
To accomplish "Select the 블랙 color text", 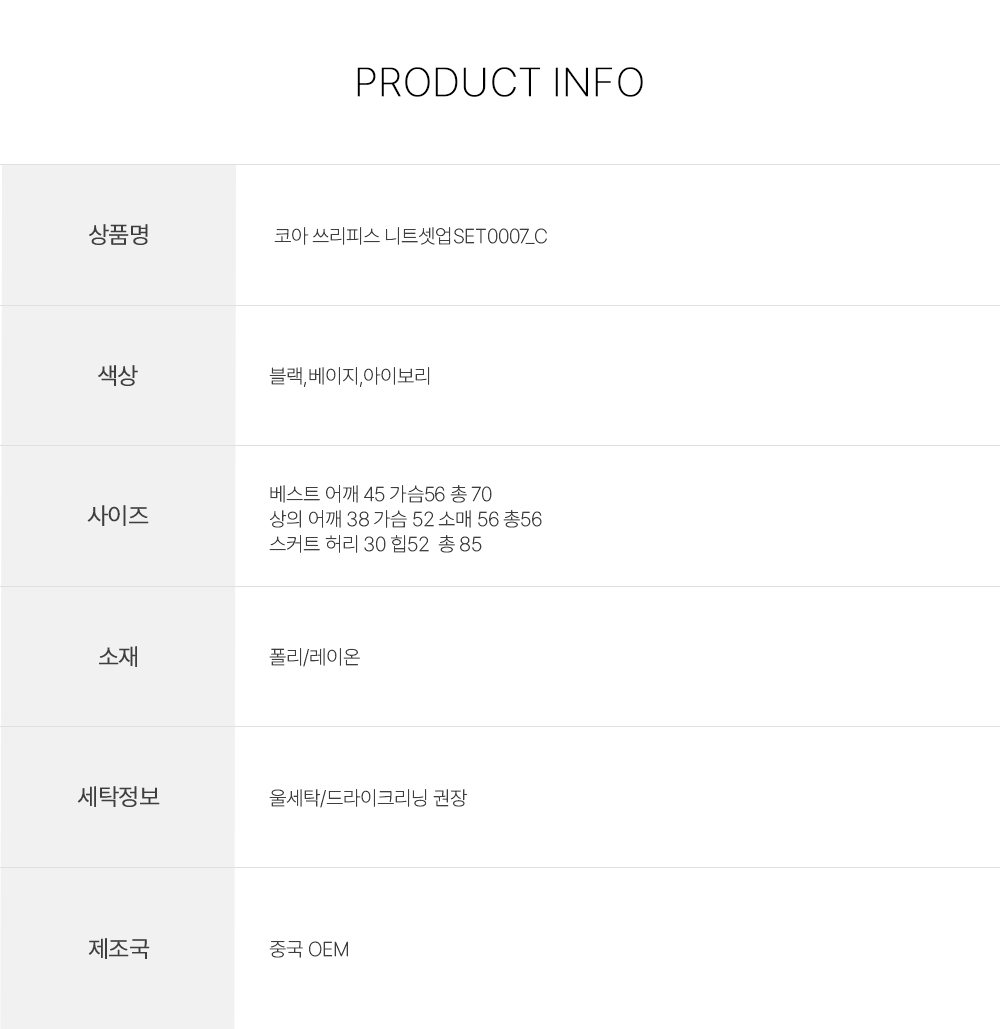I will pyautogui.click(x=286, y=377).
